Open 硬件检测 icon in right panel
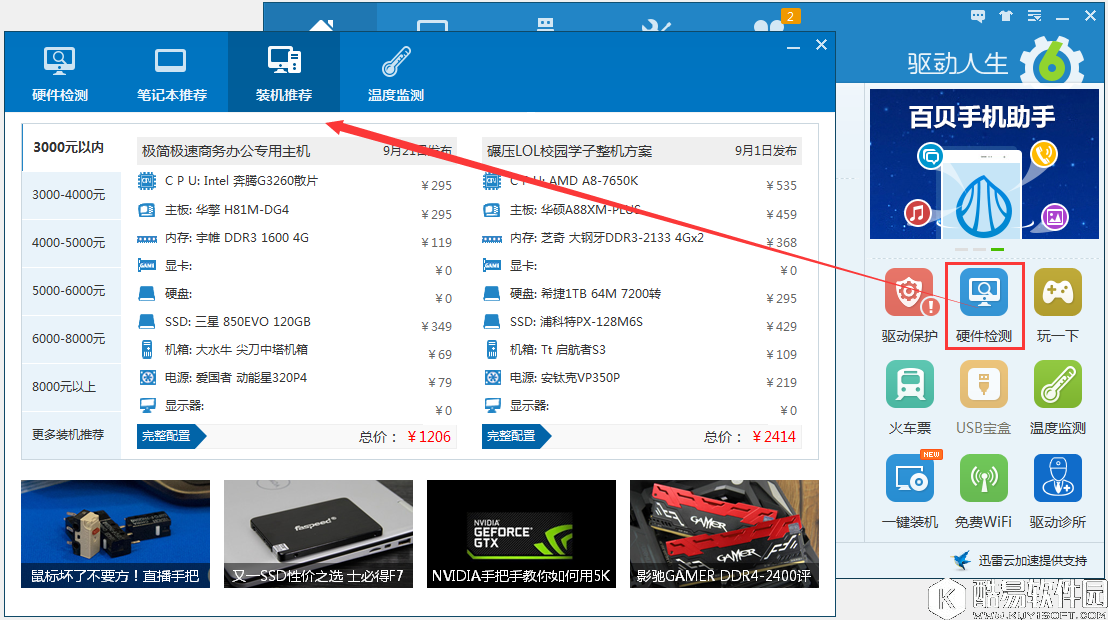1108x620 pixels. point(984,293)
